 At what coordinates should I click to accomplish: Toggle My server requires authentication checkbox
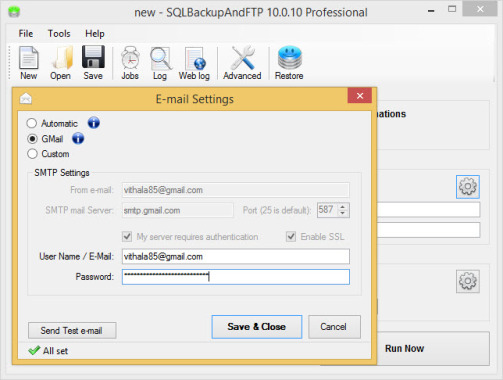pos(127,237)
